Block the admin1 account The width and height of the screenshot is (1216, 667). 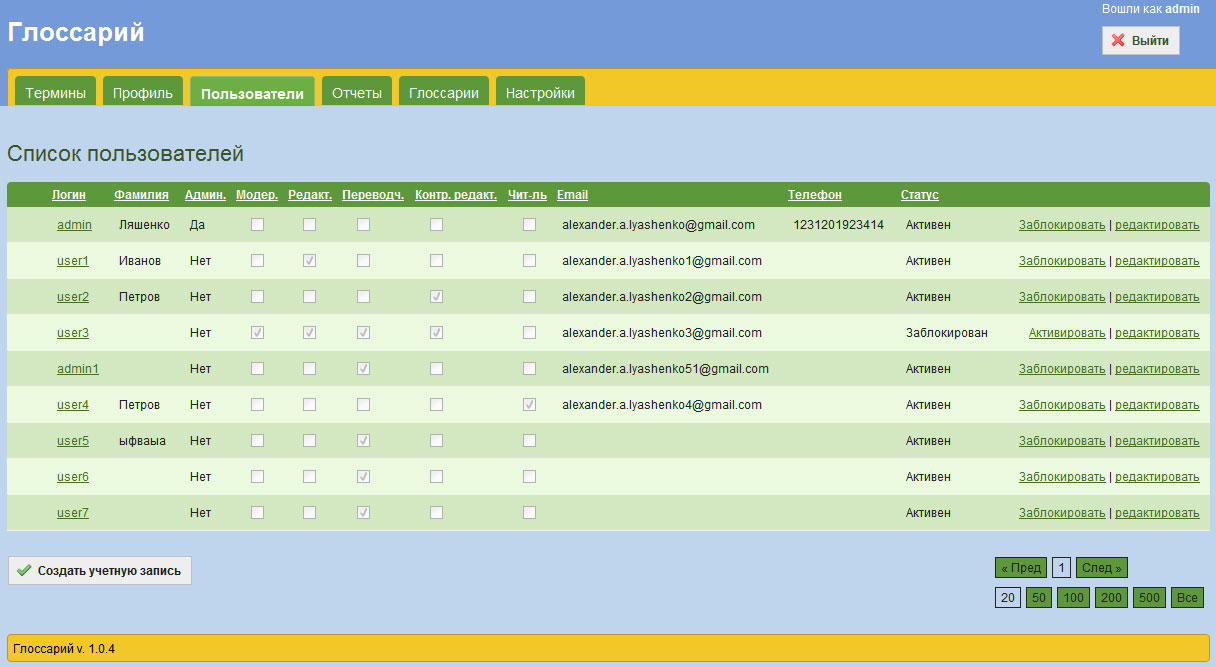[x=1062, y=369]
